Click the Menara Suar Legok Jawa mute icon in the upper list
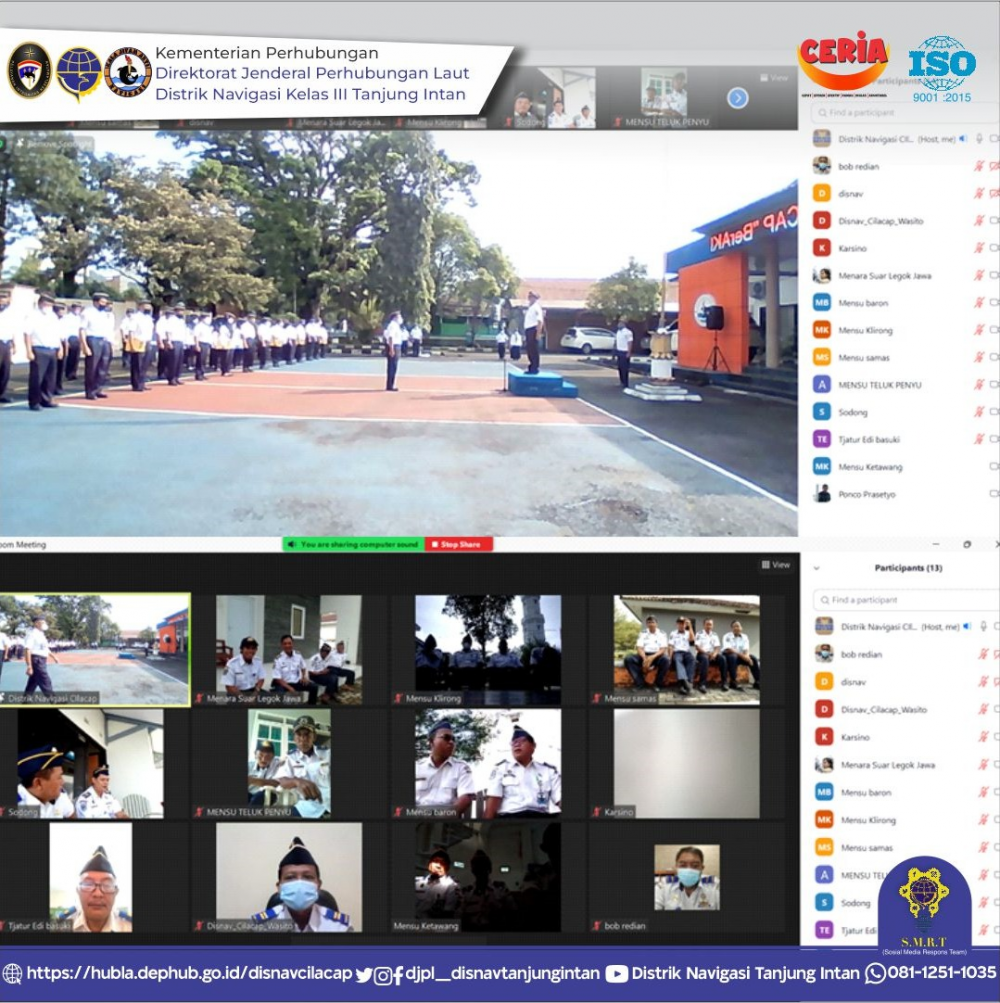This screenshot has height=1003, width=1000. coord(978,276)
